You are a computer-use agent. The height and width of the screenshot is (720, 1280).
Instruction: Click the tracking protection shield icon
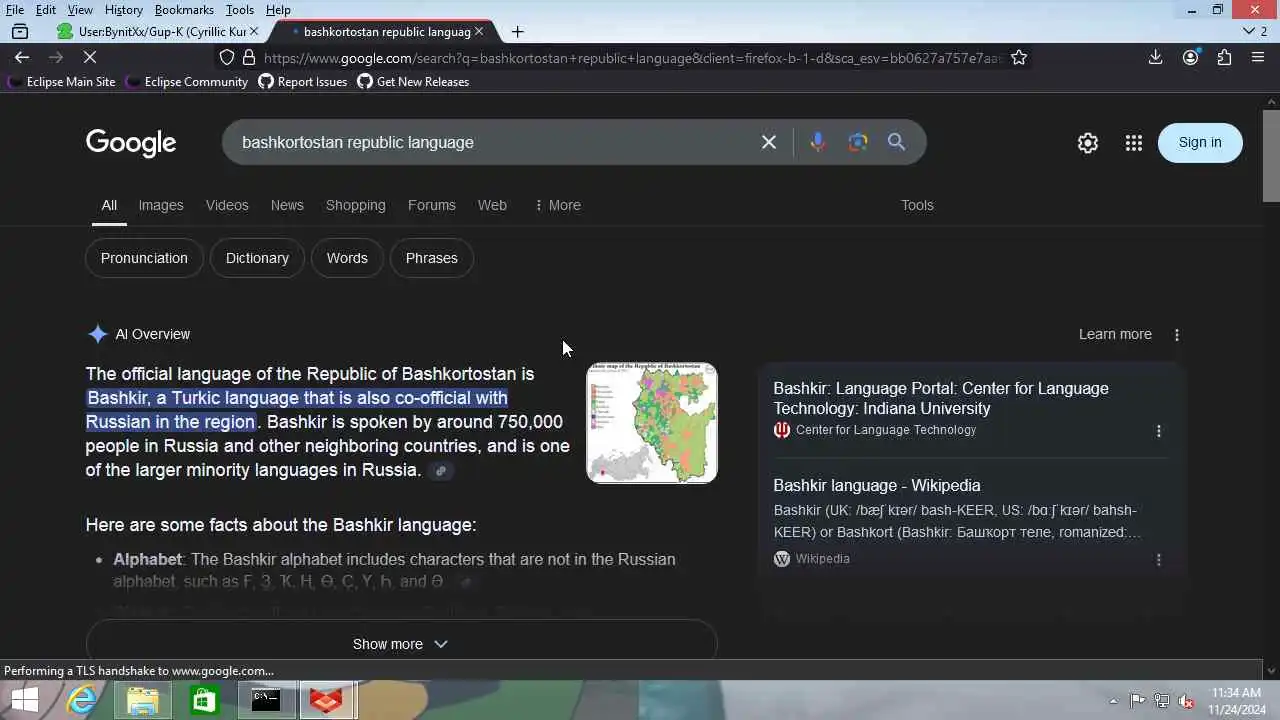point(227,57)
